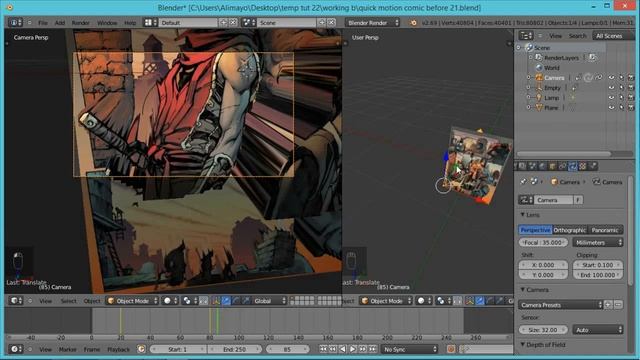The height and width of the screenshot is (360, 640).
Task: Toggle timeline preview range clock icon
Action: (x=141, y=349)
